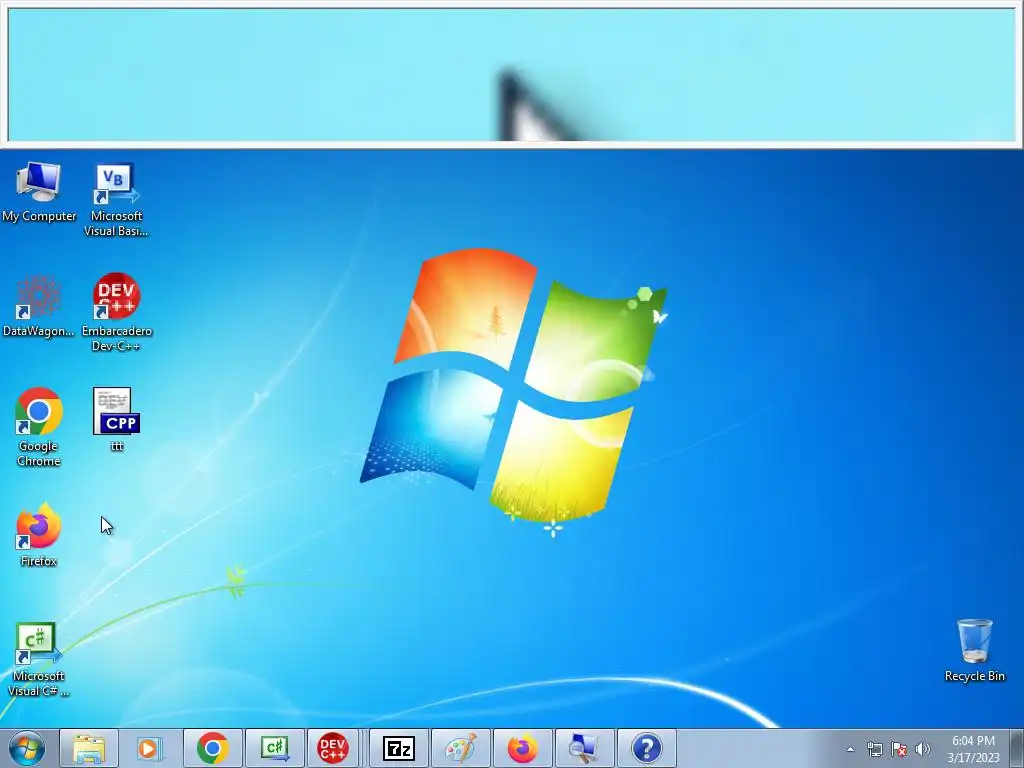This screenshot has height=768, width=1024.
Task: Open the Windows Start menu
Action: click(x=27, y=748)
